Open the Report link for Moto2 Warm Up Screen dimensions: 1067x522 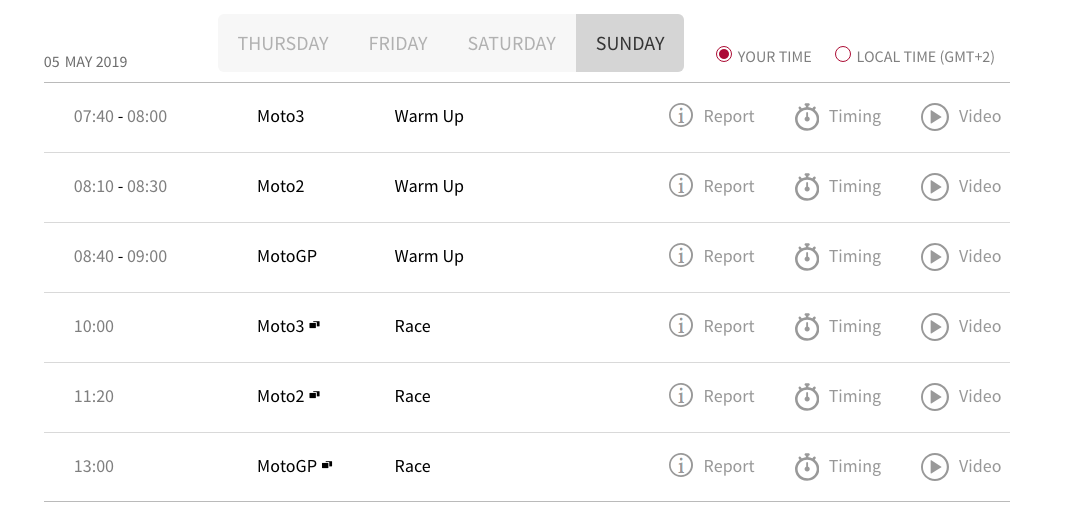(x=728, y=187)
